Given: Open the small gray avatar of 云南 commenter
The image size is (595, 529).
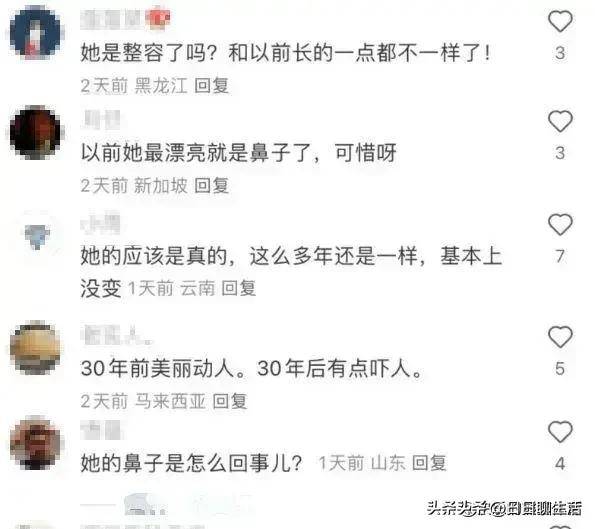Looking at the screenshot, I should point(37,235).
